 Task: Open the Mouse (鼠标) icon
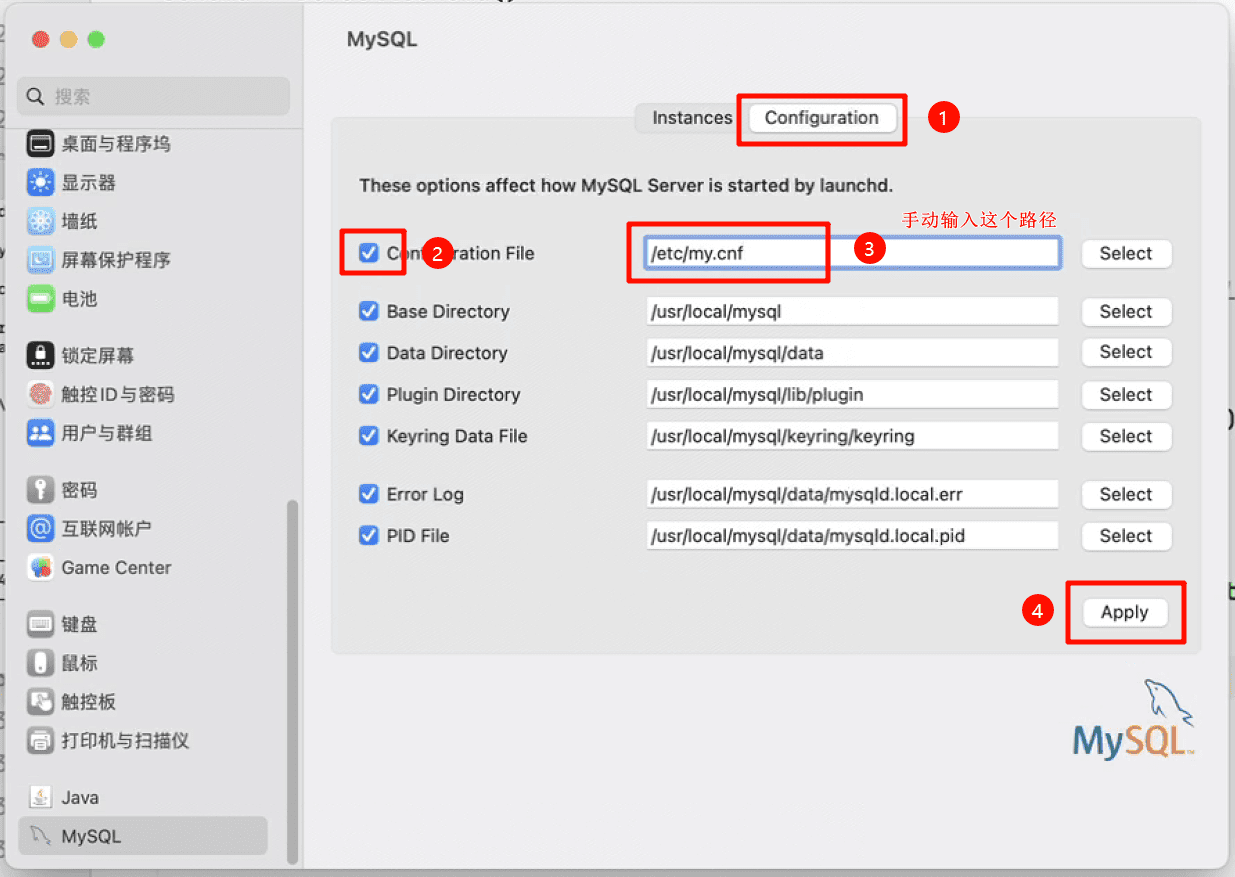coord(40,663)
